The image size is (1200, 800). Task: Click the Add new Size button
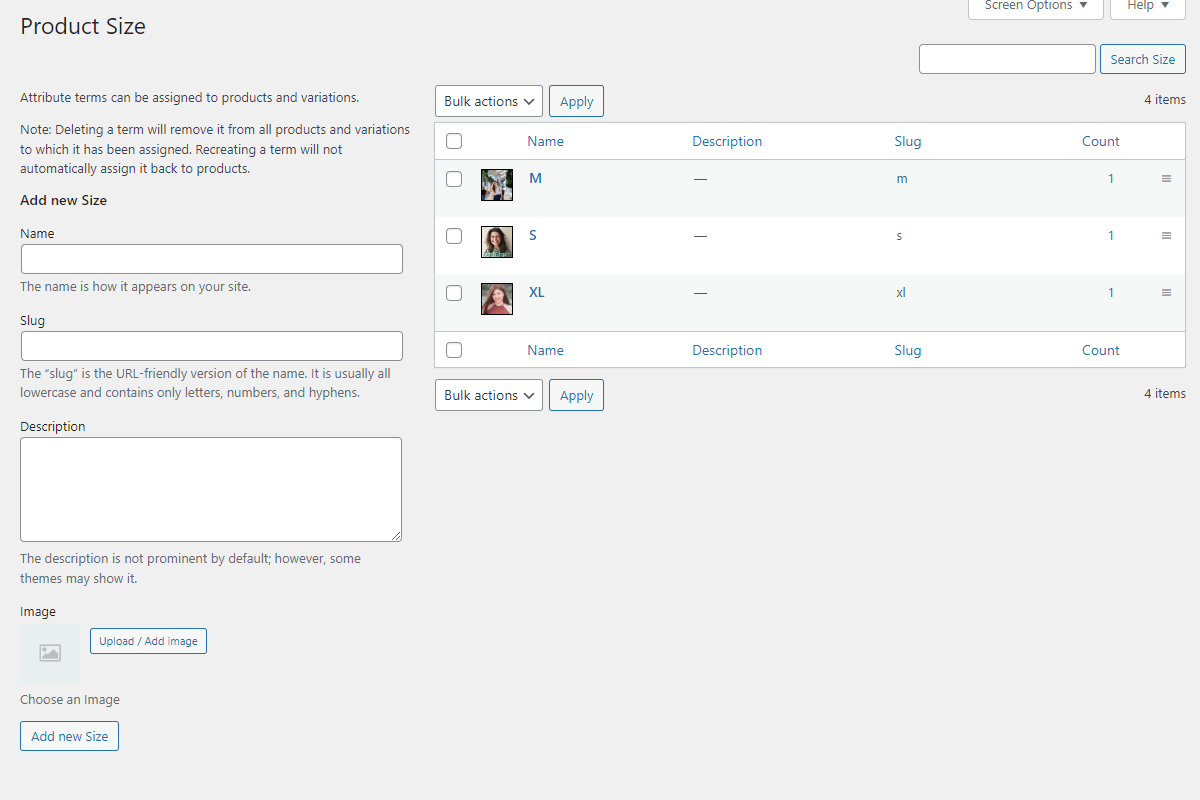tap(69, 736)
